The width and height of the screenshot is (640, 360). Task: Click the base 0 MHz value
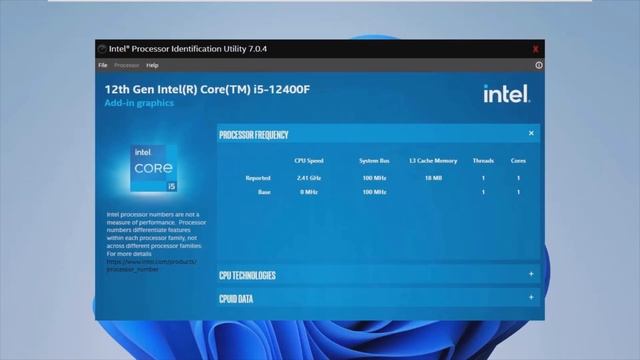(309, 192)
